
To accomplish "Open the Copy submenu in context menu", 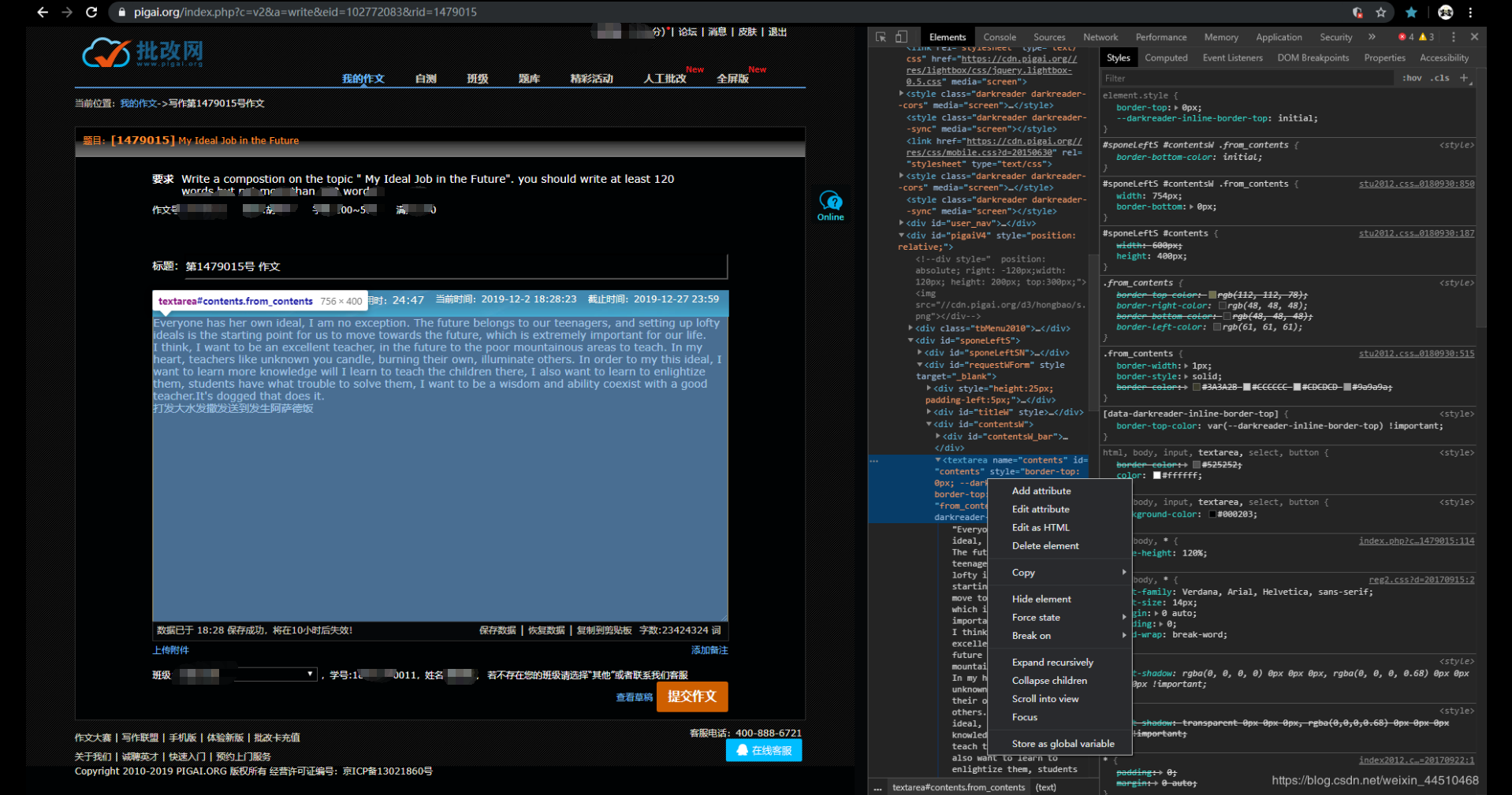I will tap(1060, 572).
